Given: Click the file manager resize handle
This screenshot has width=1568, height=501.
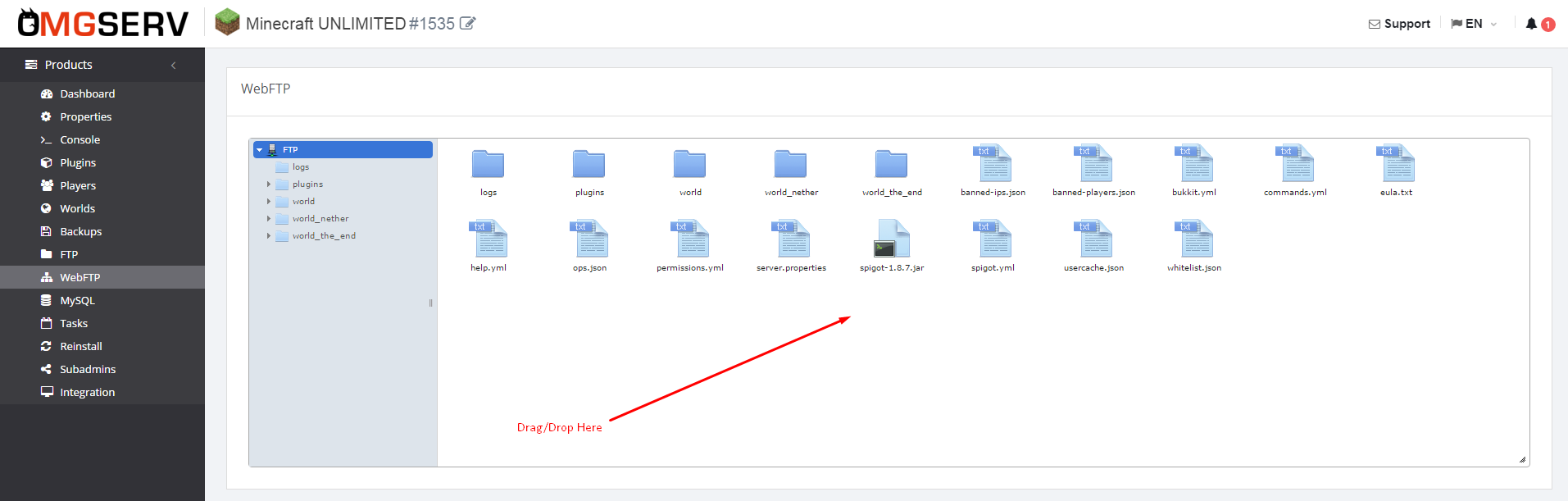Looking at the screenshot, I should pos(1522,460).
